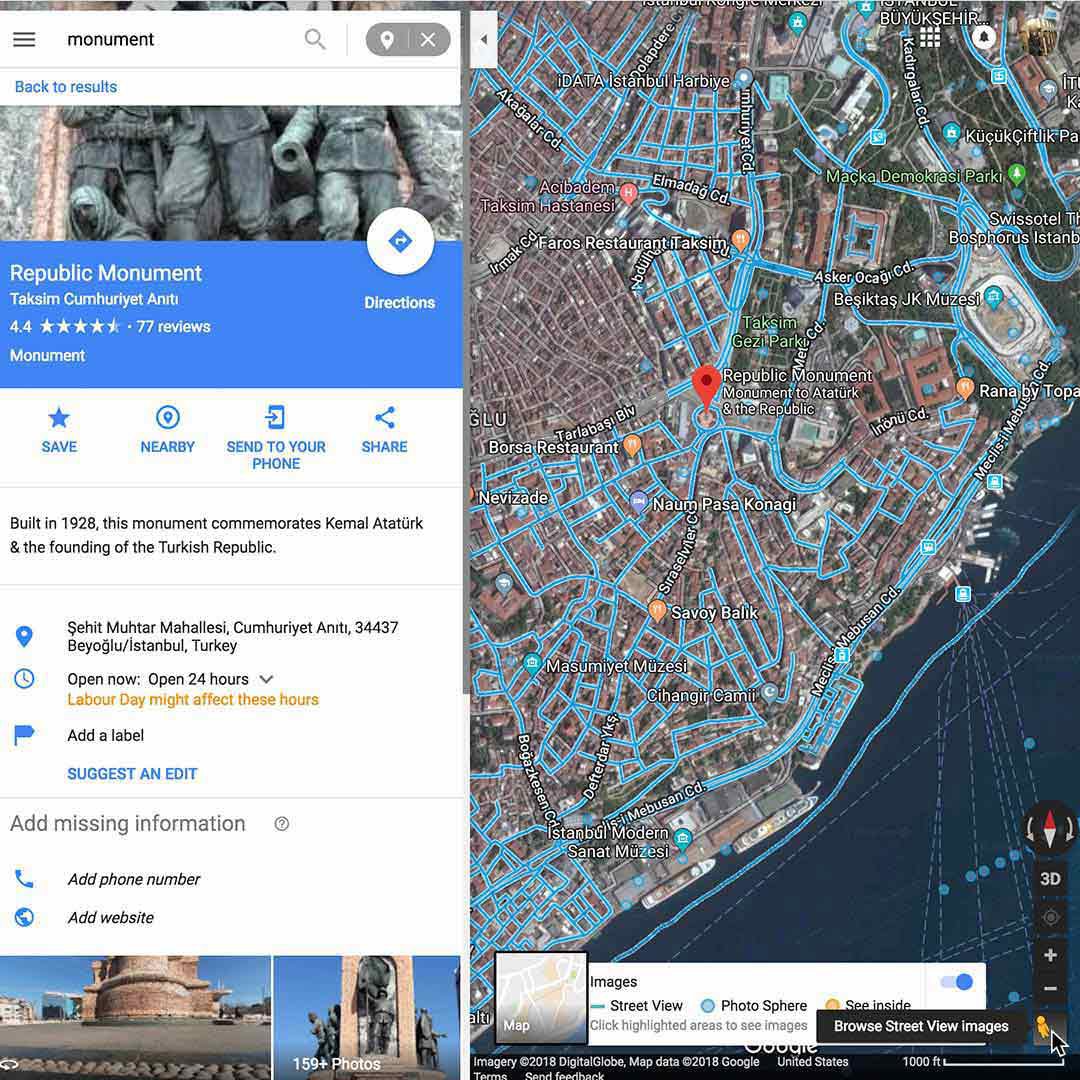Click the iDATA İstanbul Harbiye marker

coord(743,77)
